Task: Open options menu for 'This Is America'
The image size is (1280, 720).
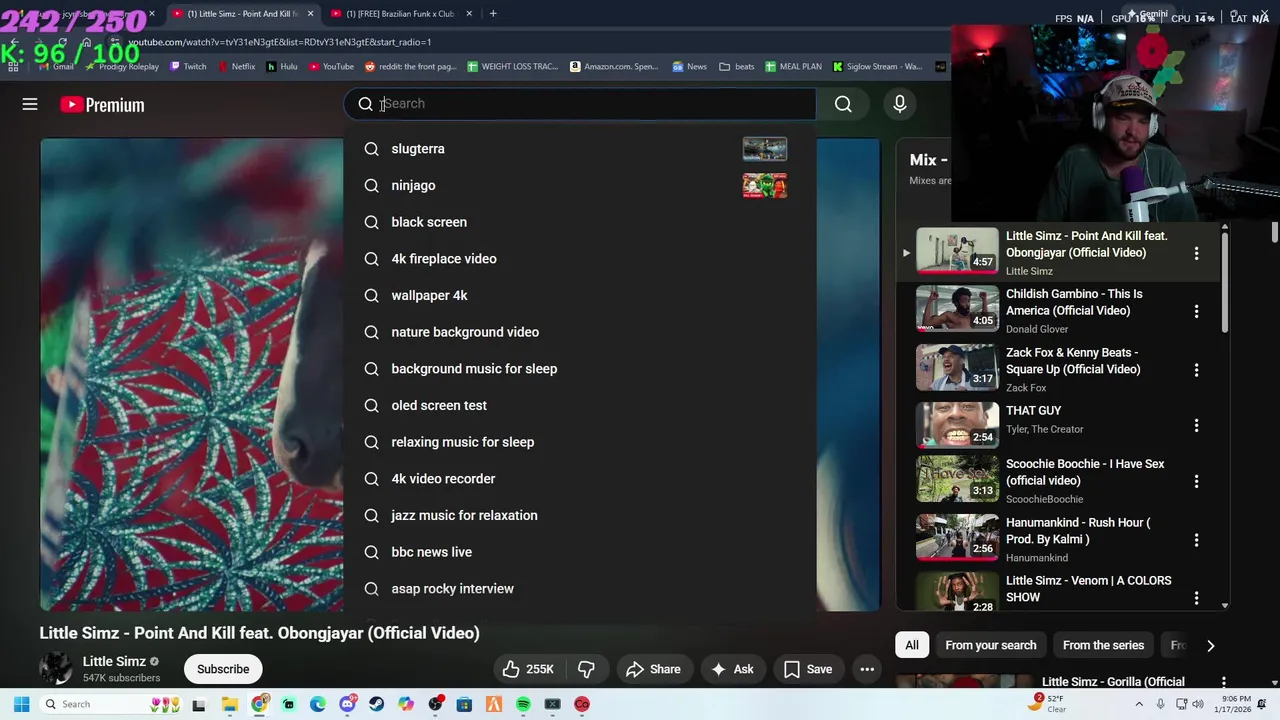Action: [x=1196, y=311]
